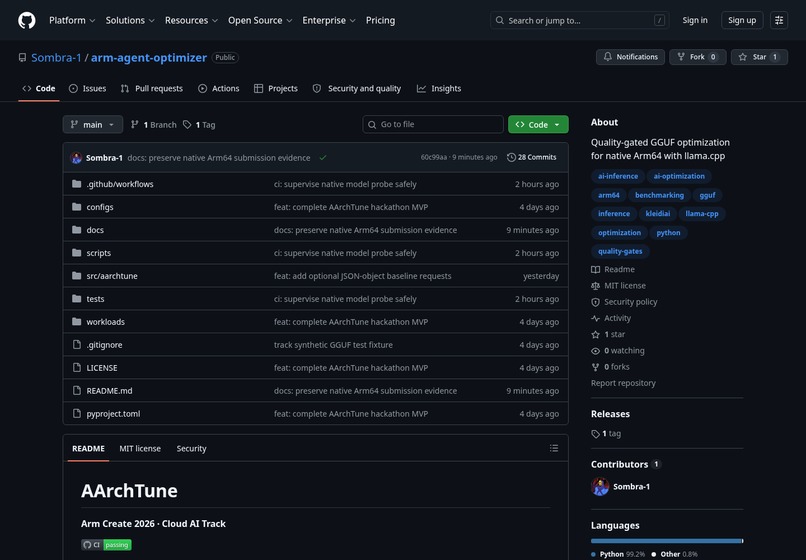Open Sombra-1 avatar under Contributors
806x560 pixels.
click(x=600, y=486)
